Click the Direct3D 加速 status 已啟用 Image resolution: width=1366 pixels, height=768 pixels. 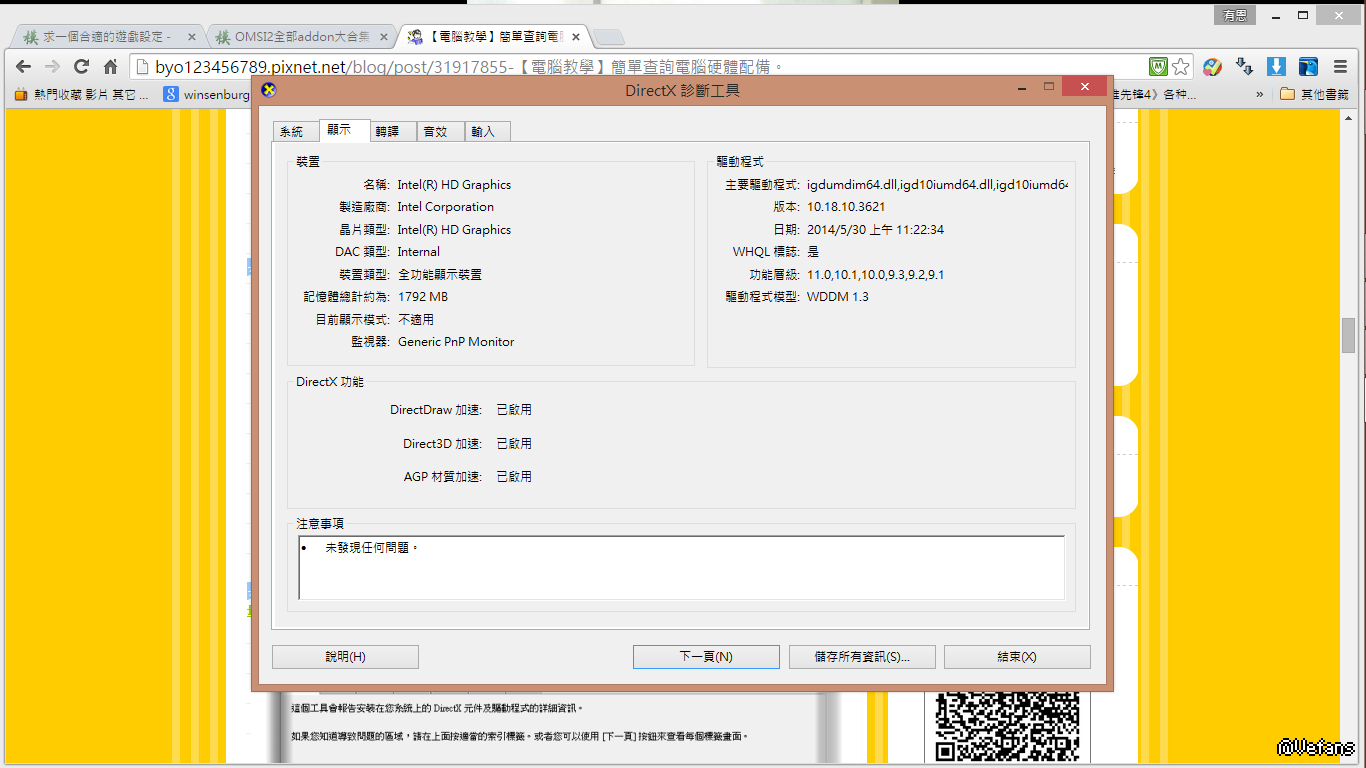pyautogui.click(x=514, y=444)
